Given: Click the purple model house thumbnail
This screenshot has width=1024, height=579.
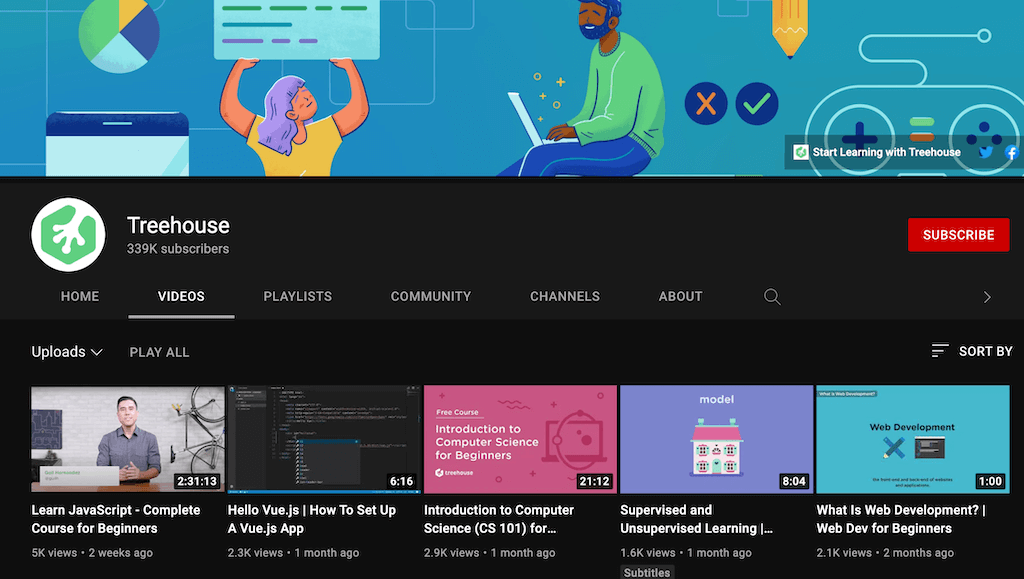Looking at the screenshot, I should pos(716,439).
